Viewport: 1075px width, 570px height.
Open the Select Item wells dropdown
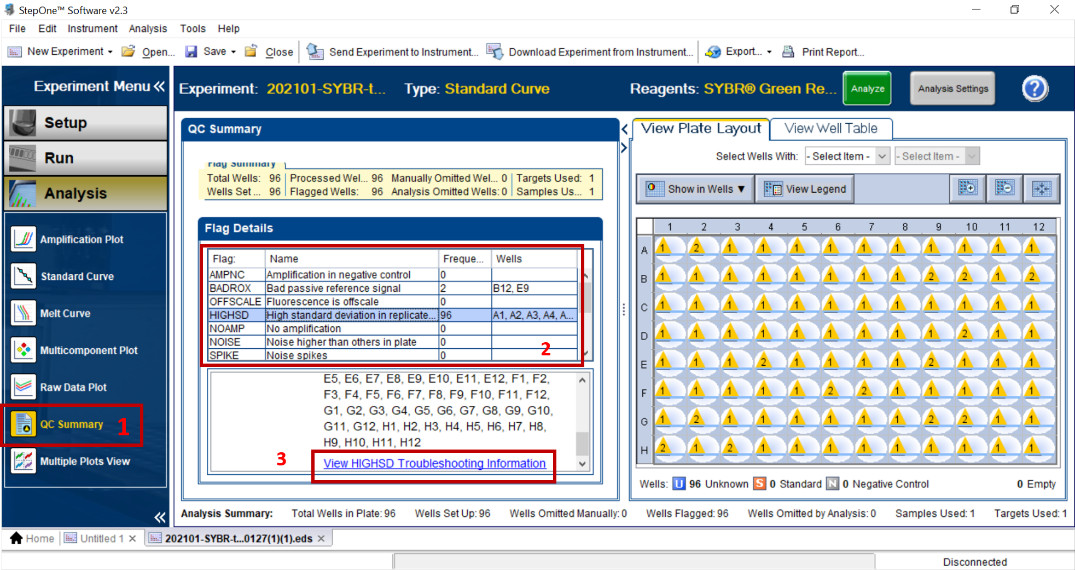click(x=847, y=156)
